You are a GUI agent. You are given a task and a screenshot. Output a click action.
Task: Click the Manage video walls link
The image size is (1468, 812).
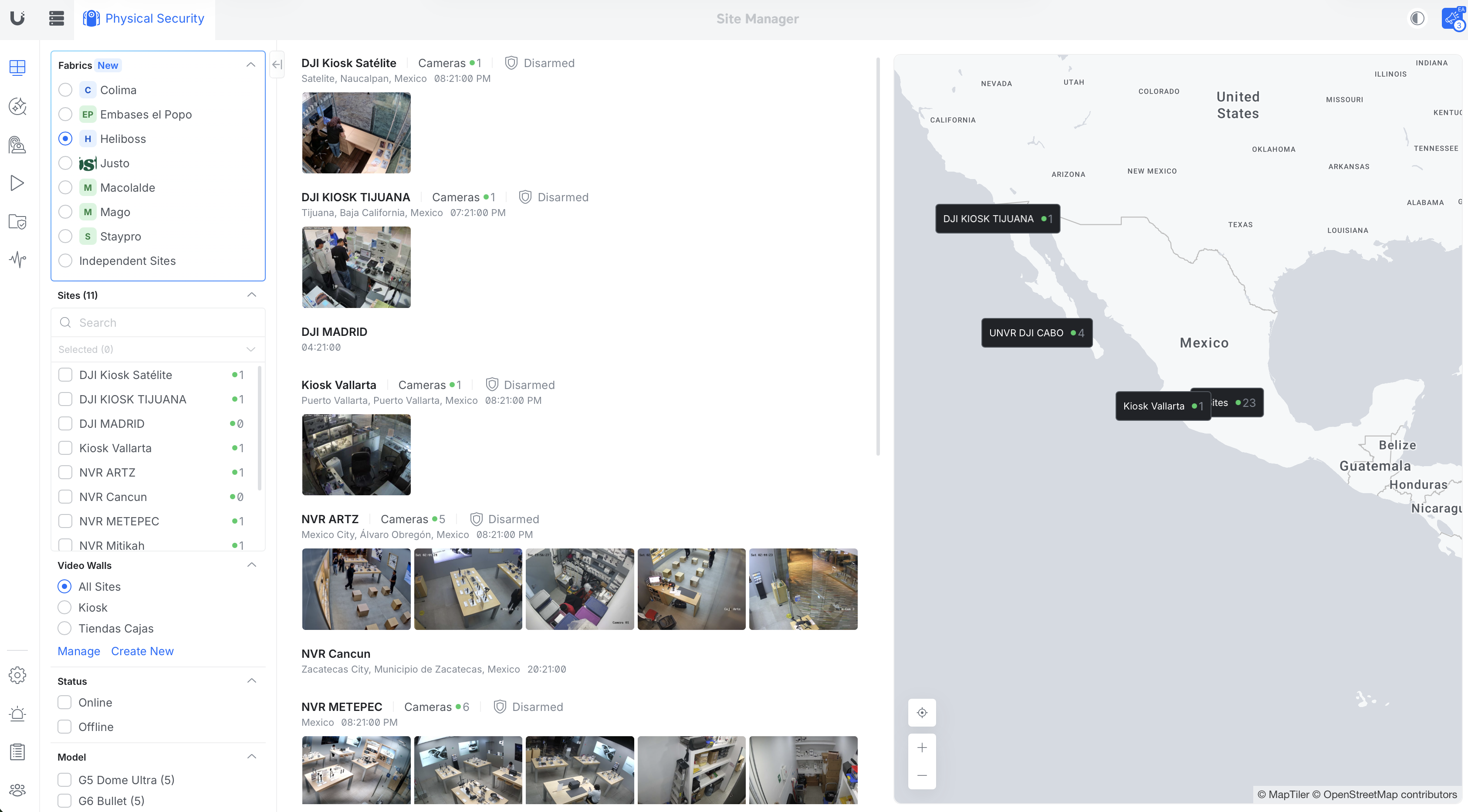click(79, 651)
